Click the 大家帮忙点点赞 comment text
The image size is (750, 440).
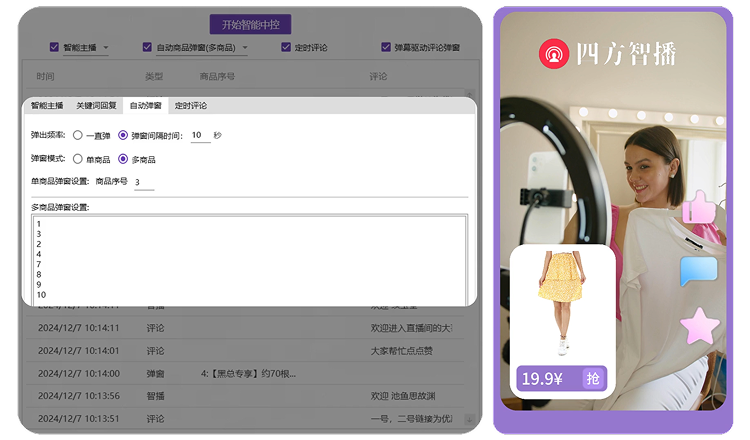pyautogui.click(x=402, y=351)
